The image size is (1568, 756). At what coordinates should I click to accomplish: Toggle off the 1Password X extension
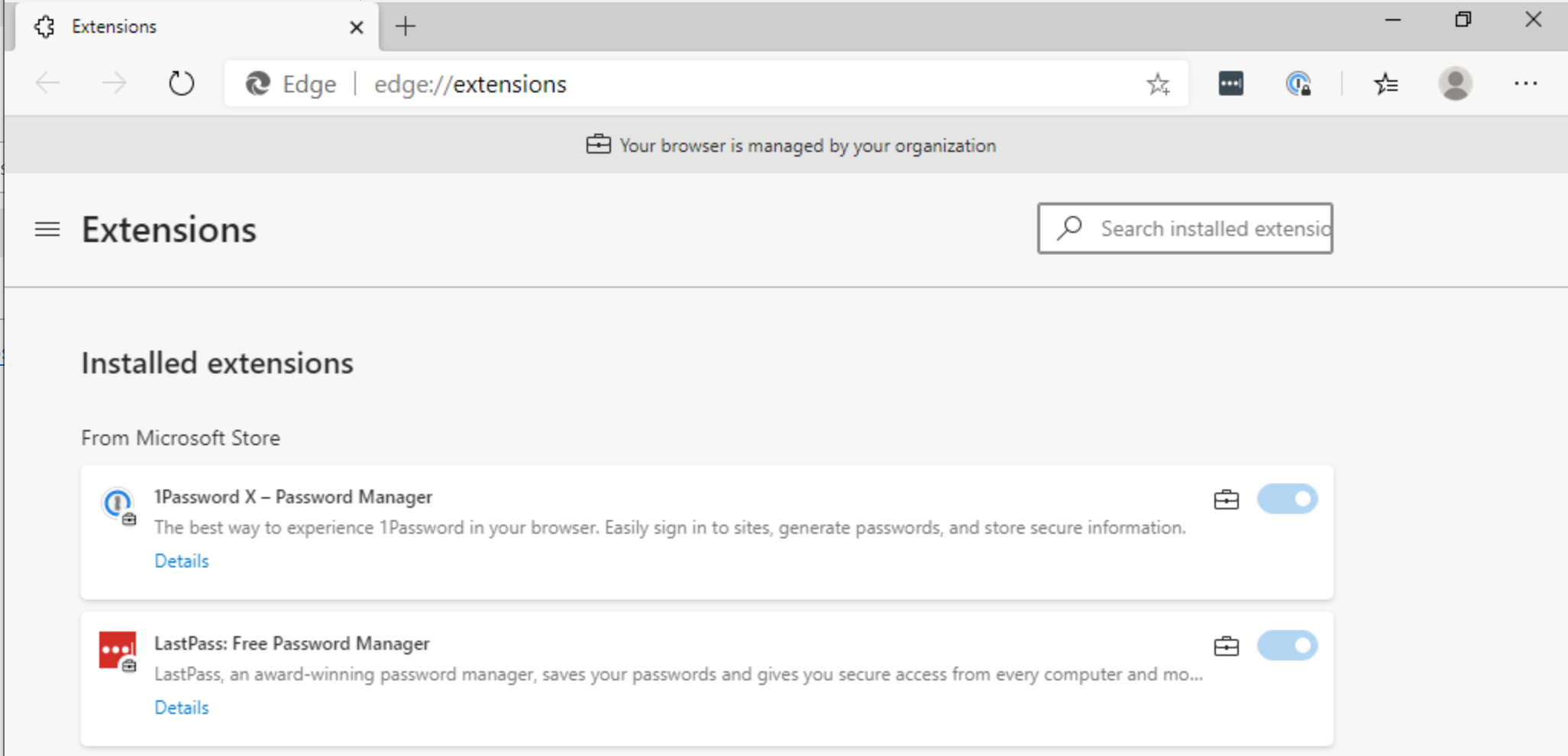pos(1287,499)
